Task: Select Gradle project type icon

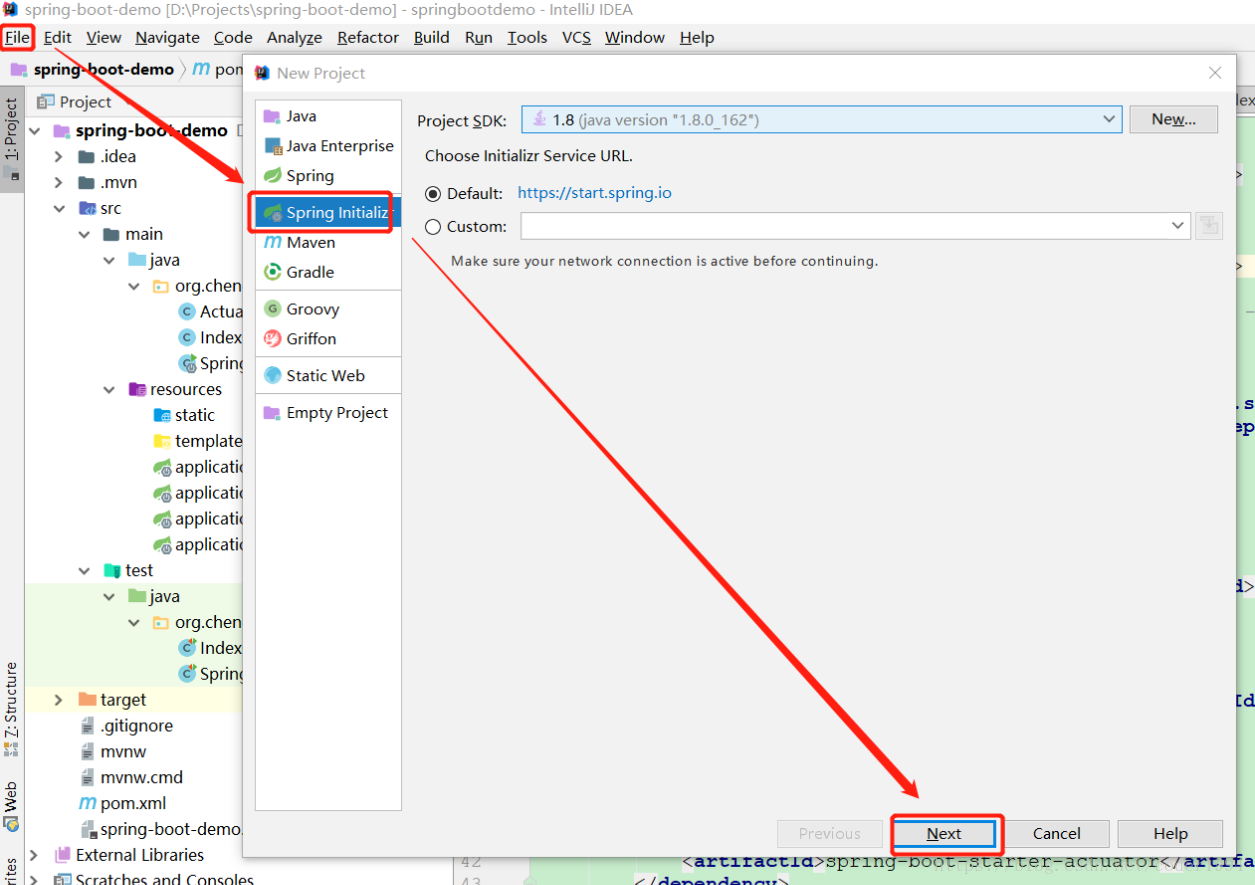Action: [x=272, y=272]
